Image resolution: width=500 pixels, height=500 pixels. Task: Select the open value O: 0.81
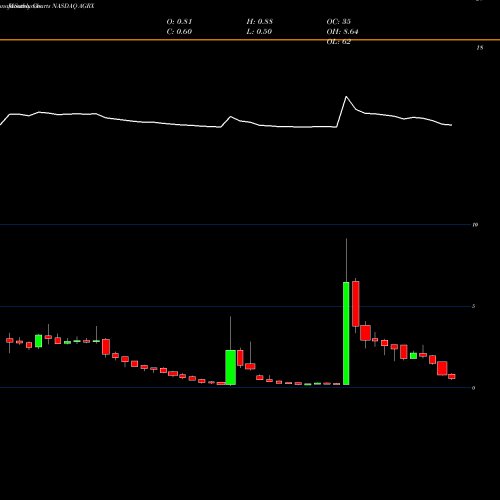179,22
